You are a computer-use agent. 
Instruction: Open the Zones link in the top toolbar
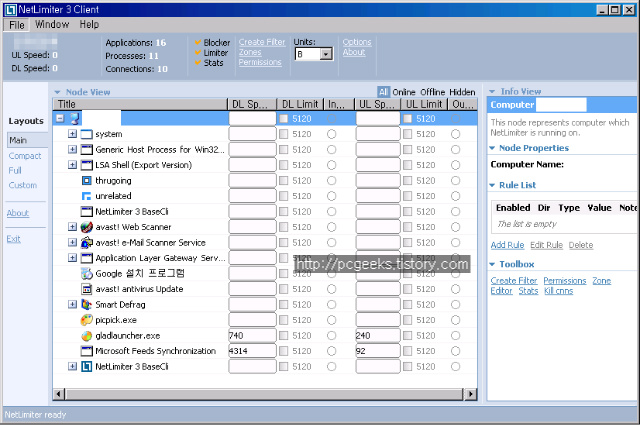(250, 52)
